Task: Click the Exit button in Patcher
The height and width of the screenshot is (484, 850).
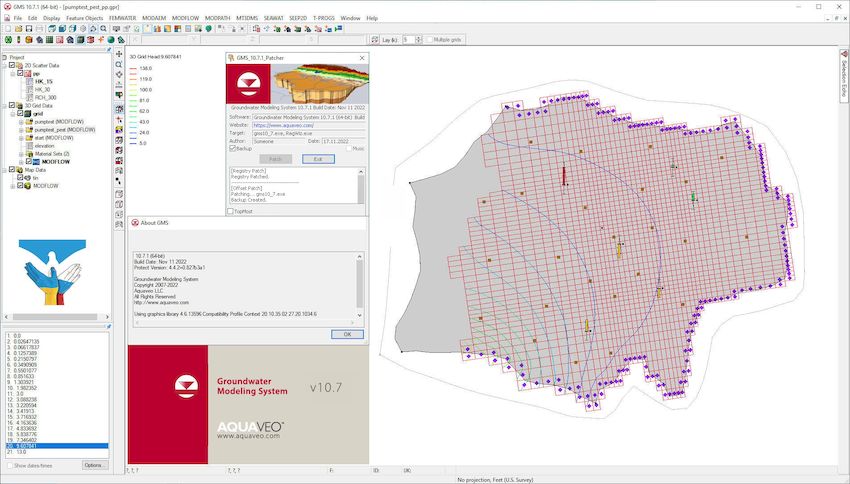Action: coord(317,159)
